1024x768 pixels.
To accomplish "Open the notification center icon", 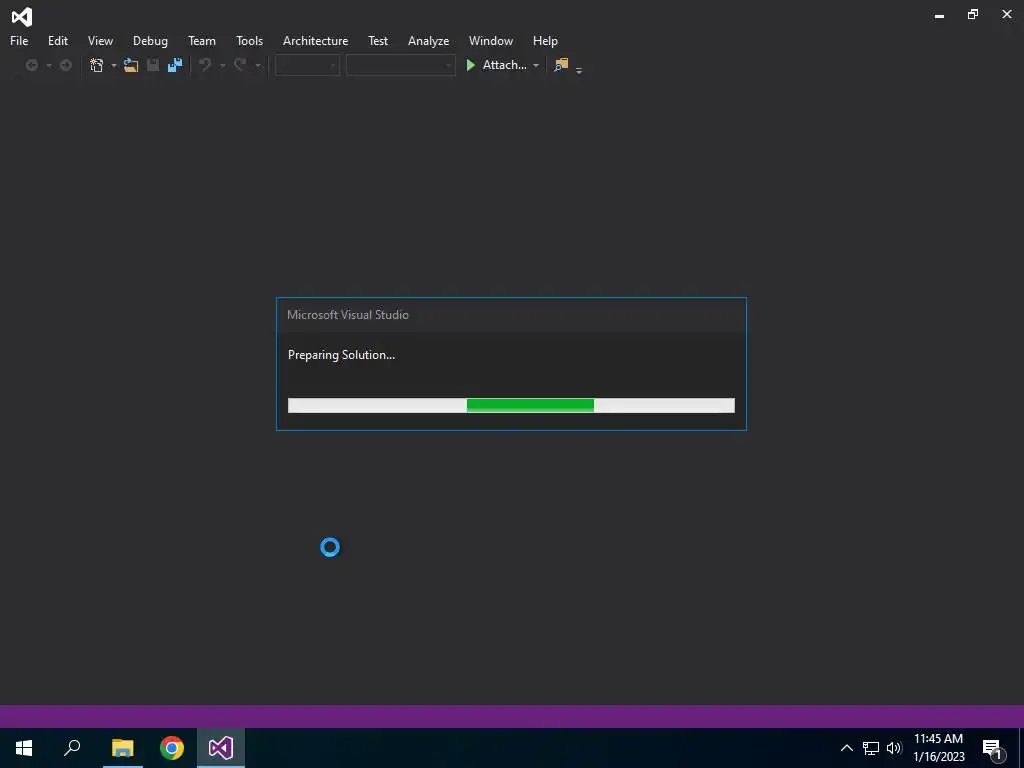I will click(x=992, y=748).
